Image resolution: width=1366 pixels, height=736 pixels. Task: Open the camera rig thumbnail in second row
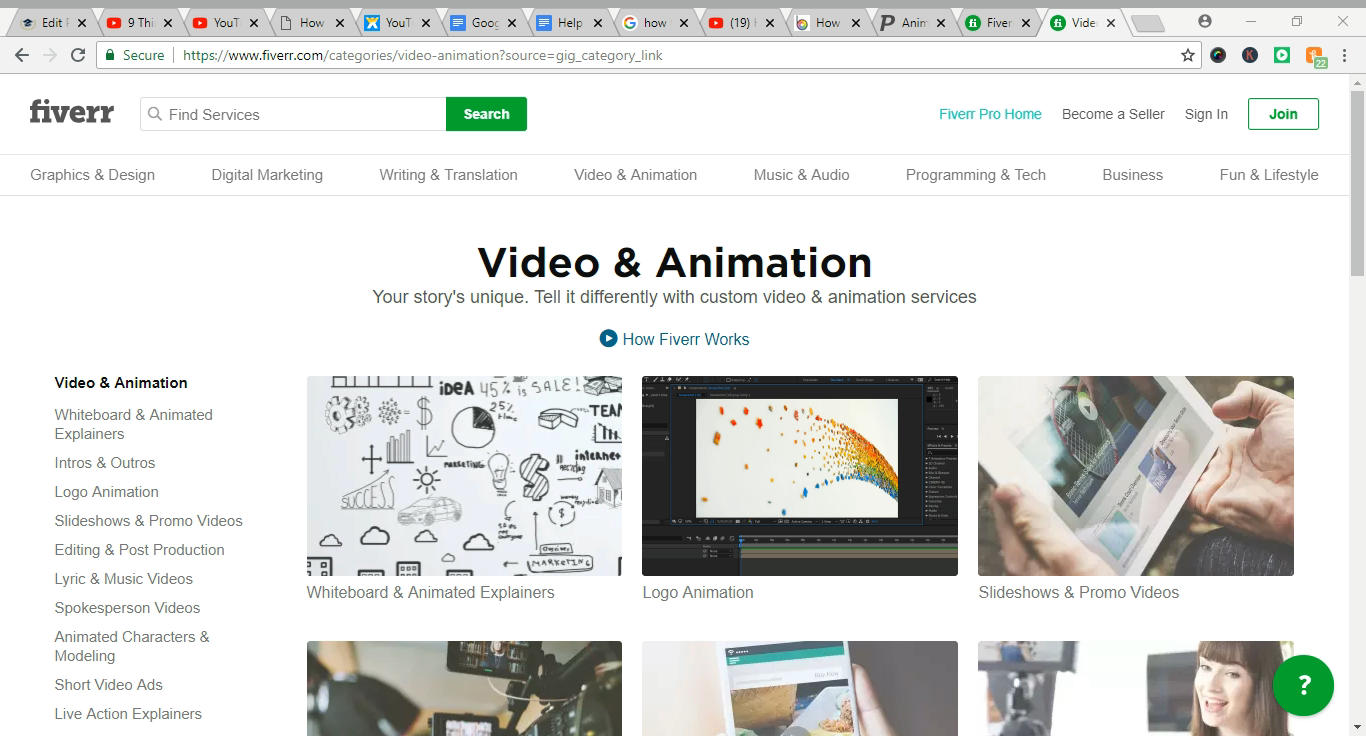coord(464,688)
